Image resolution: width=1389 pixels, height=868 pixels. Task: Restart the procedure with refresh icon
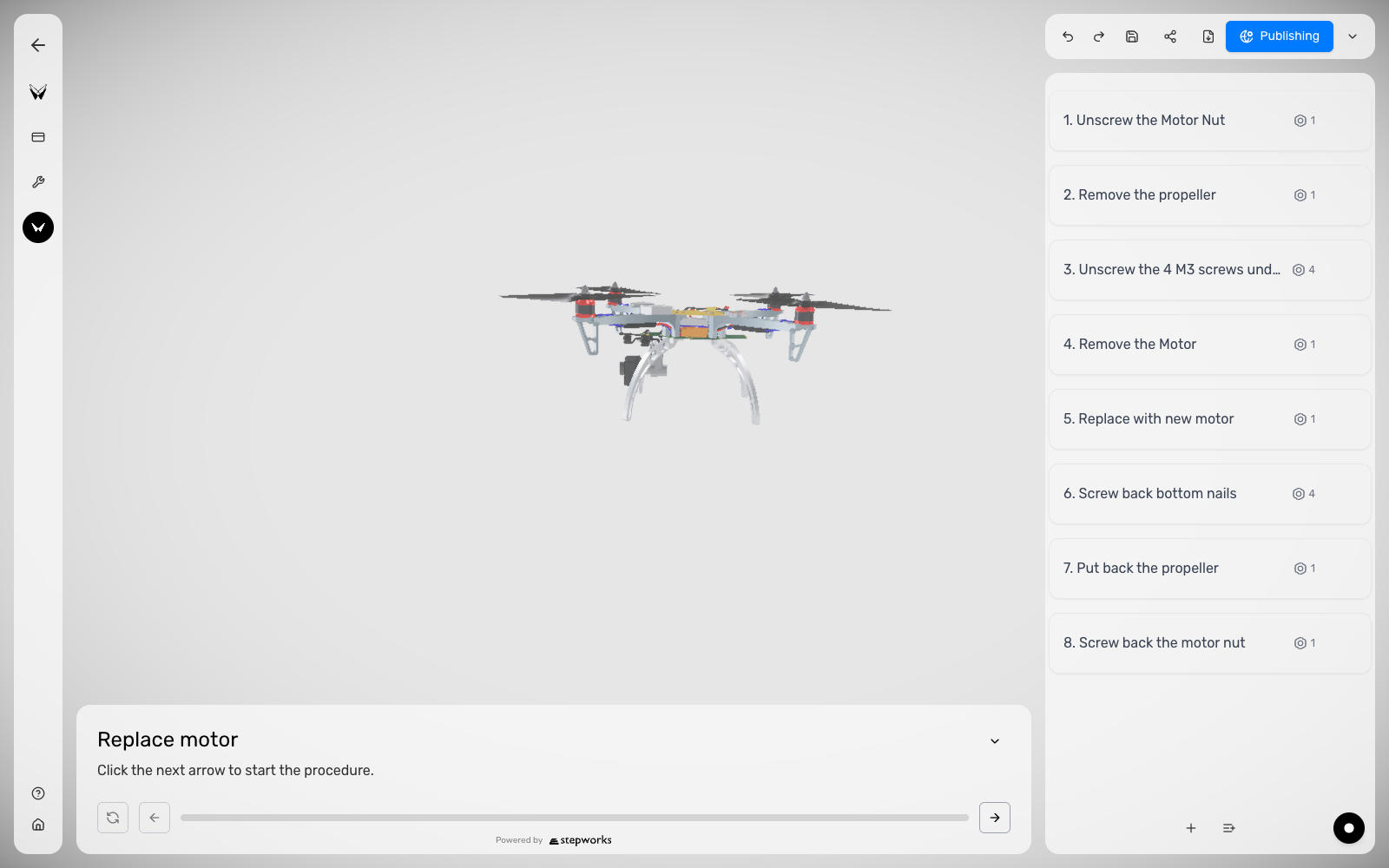[113, 818]
